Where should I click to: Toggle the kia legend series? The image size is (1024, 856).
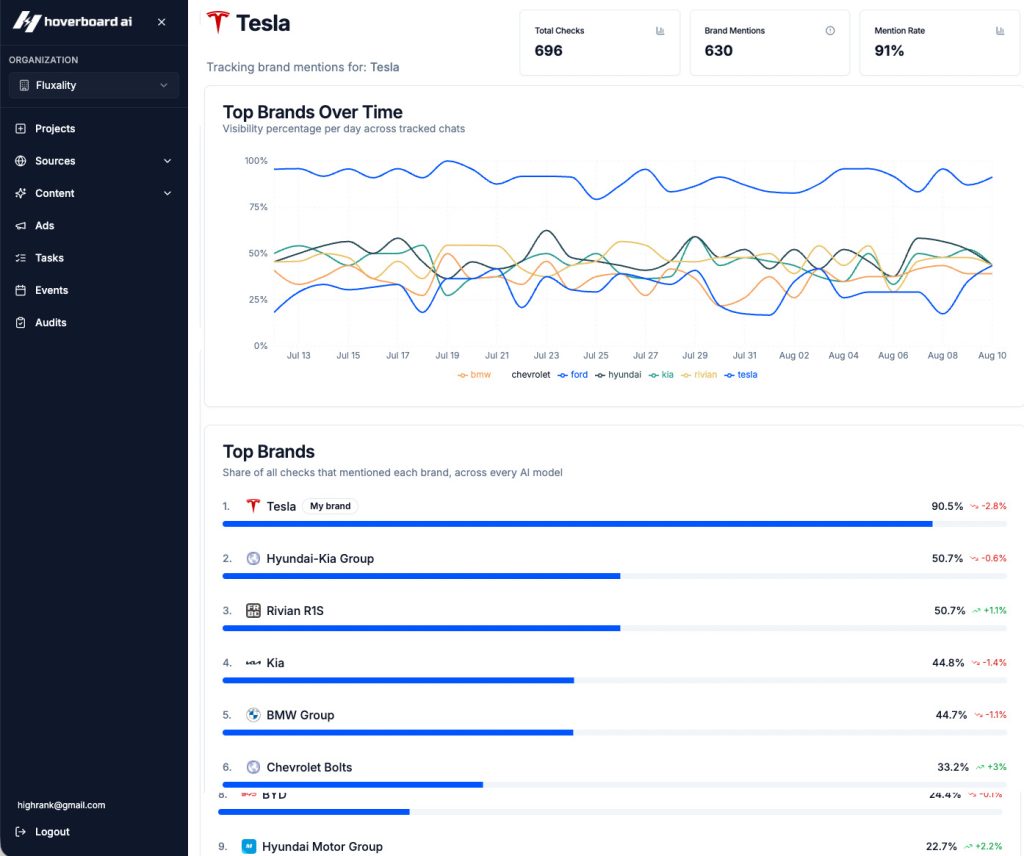point(661,375)
